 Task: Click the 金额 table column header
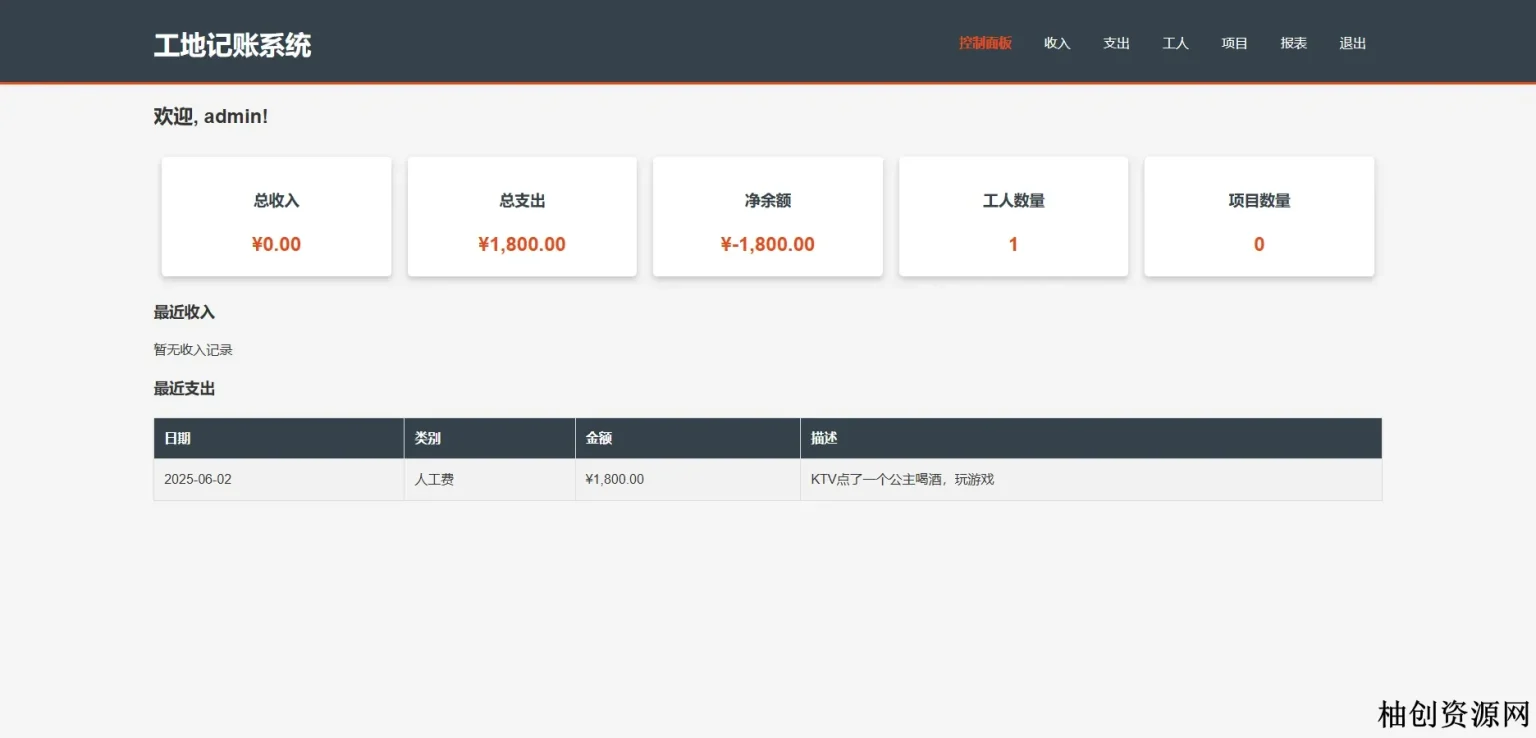coord(599,438)
